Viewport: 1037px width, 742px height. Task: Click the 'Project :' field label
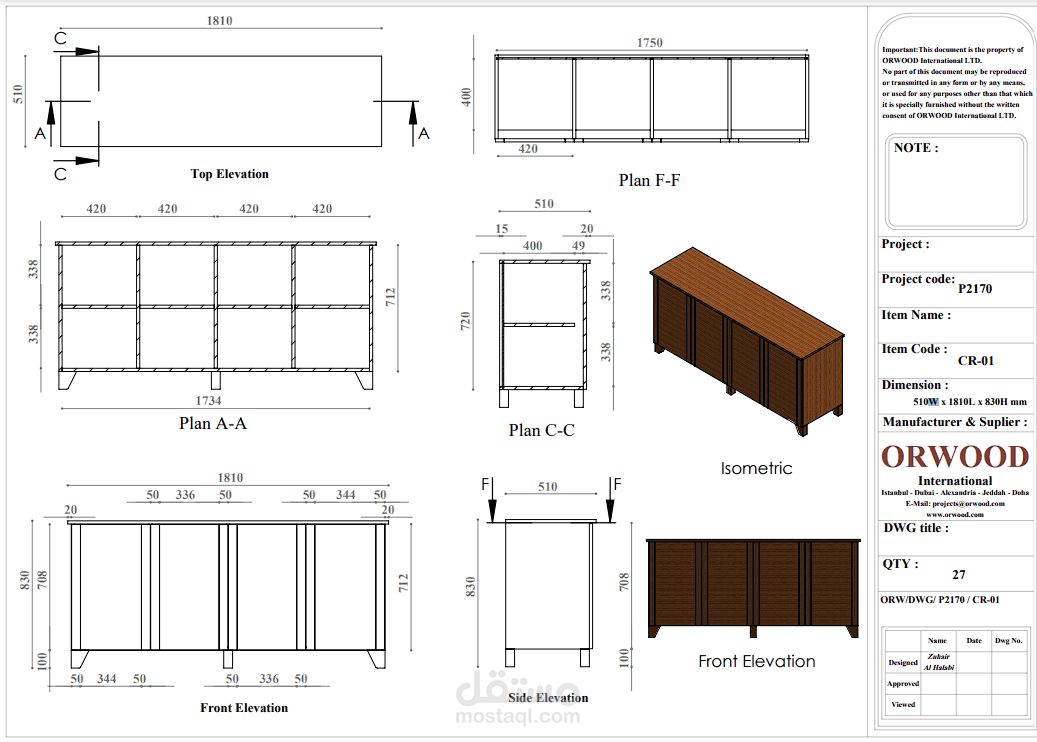[x=905, y=244]
